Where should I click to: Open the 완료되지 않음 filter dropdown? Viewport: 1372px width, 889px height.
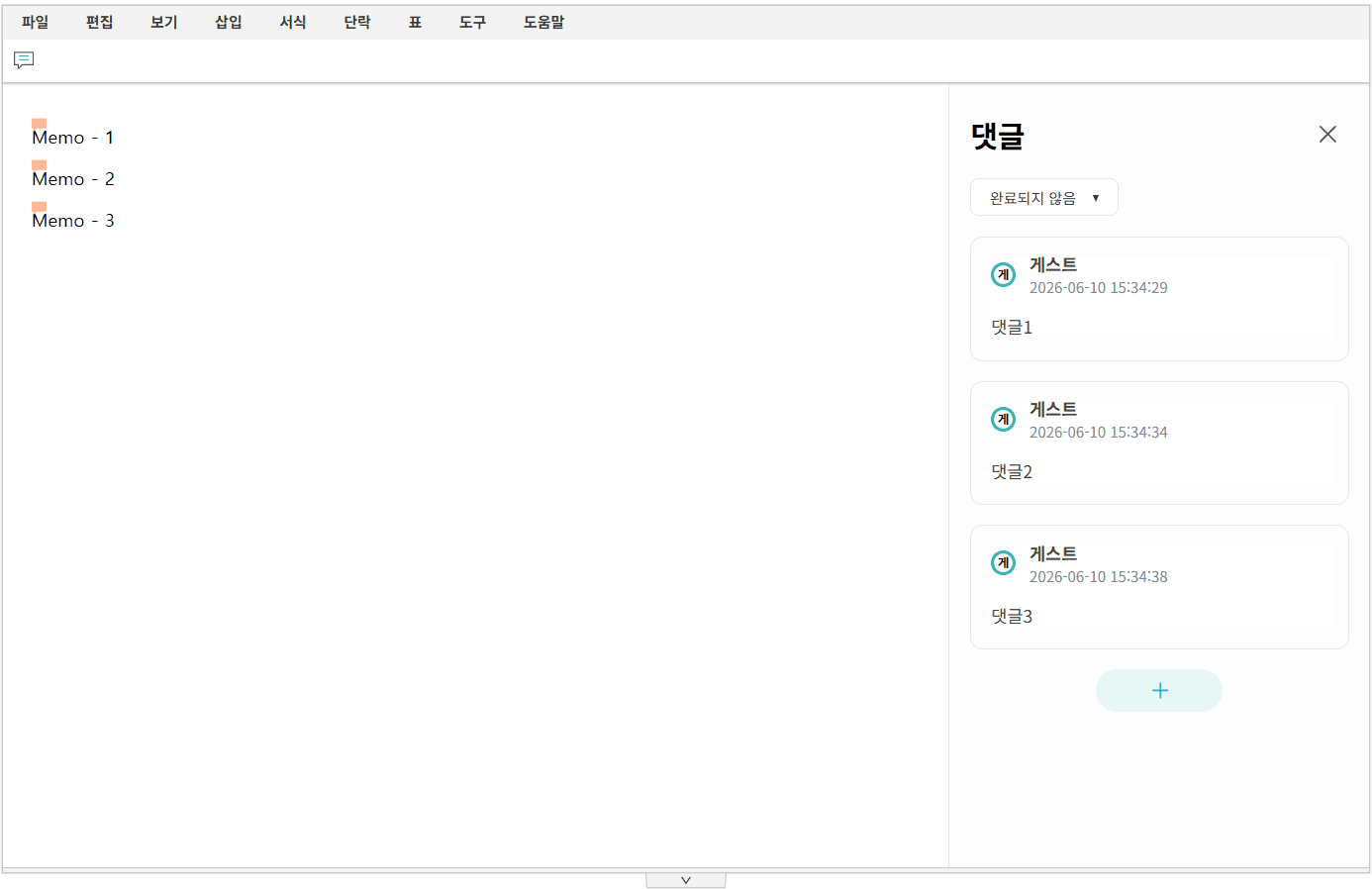pos(1044,197)
